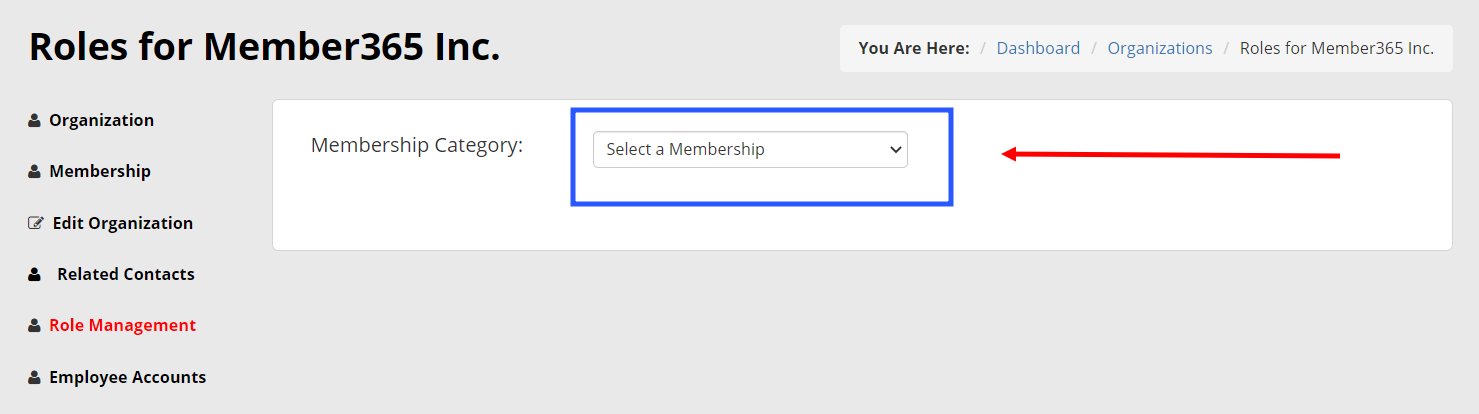Click the pencil icon beside Edit Organization
Screen dimensions: 1479x414
click(36, 223)
